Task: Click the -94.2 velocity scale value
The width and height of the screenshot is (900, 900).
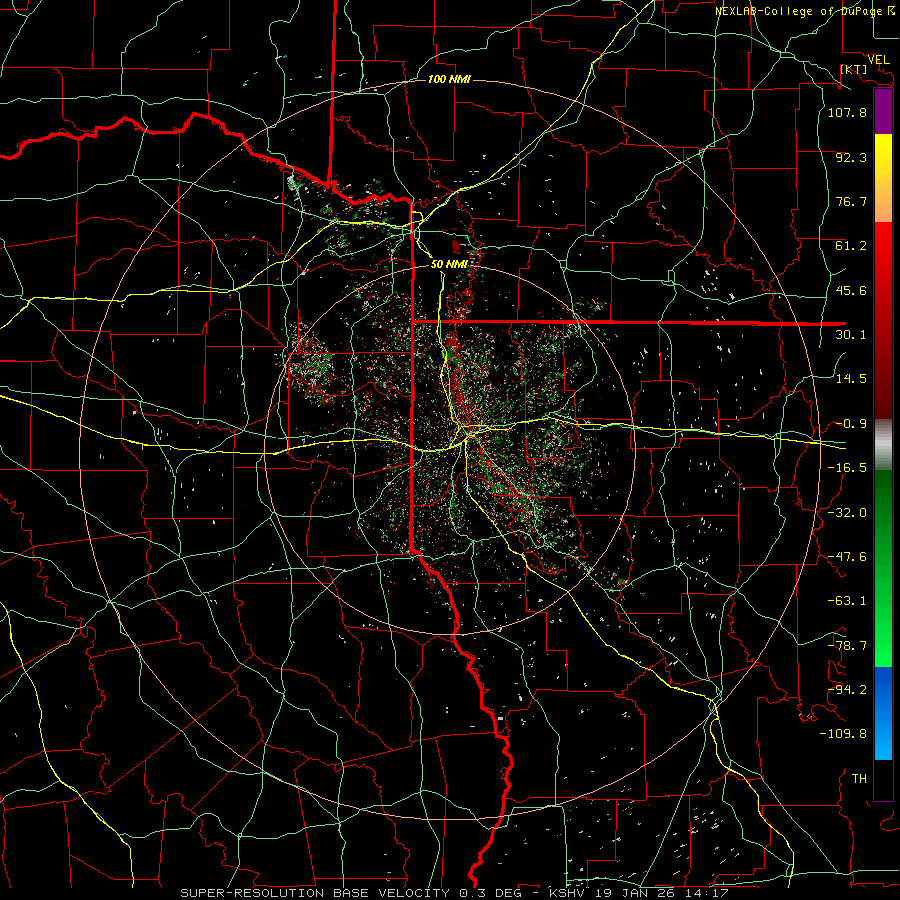Action: [x=847, y=690]
